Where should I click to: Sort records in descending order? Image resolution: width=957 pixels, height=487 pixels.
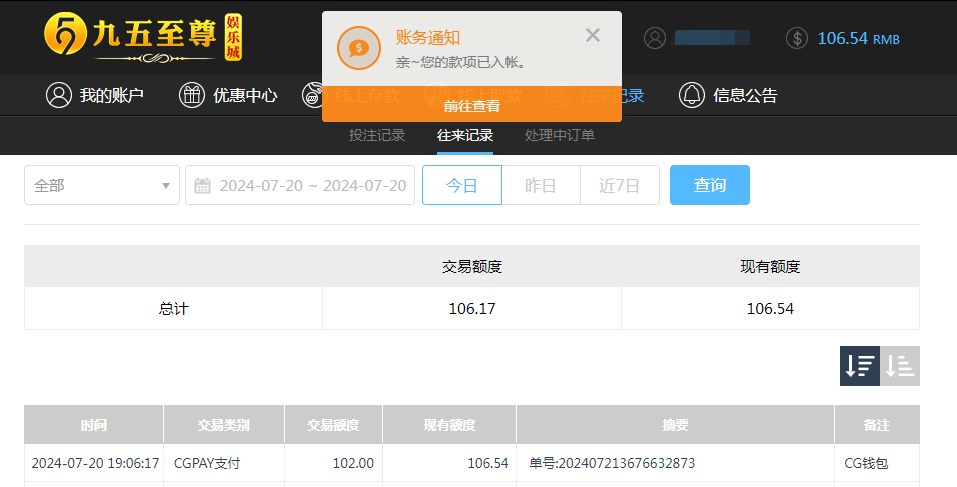[x=859, y=366]
